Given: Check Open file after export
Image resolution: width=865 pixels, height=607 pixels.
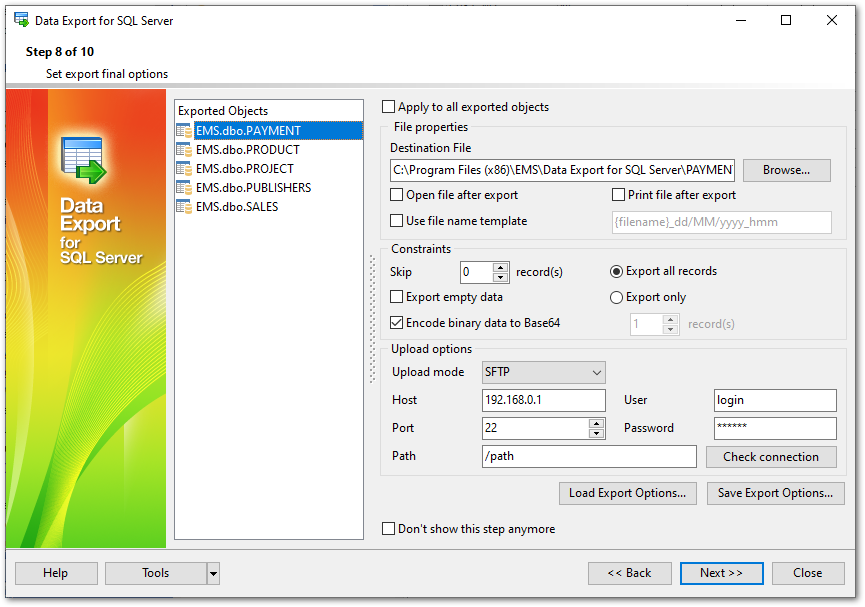Looking at the screenshot, I should pos(397,195).
